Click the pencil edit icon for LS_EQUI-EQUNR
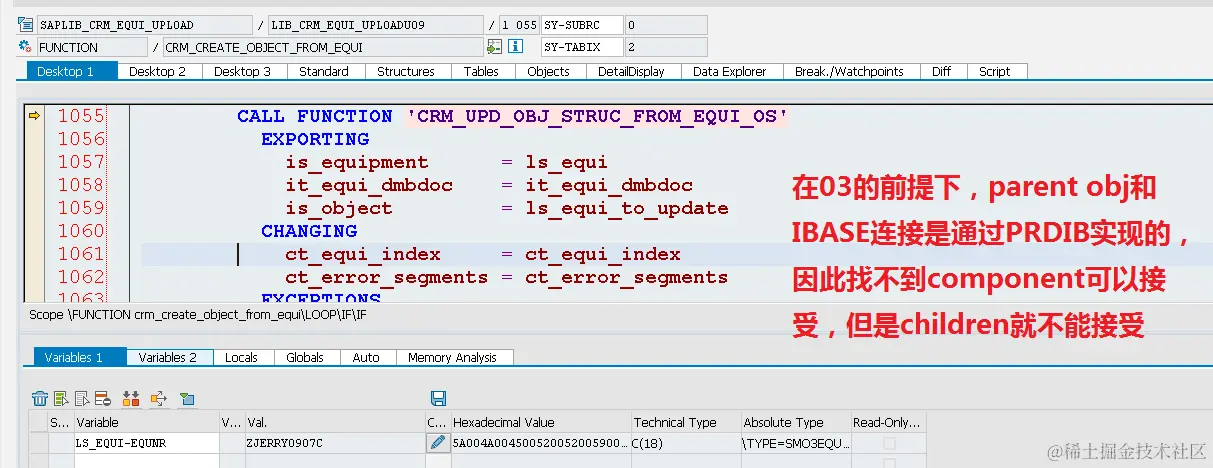The image size is (1213, 468). tap(438, 442)
